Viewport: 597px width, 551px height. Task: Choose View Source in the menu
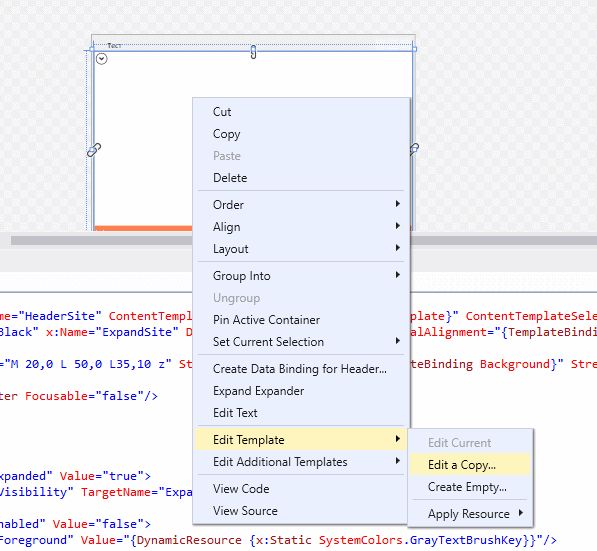(301, 511)
